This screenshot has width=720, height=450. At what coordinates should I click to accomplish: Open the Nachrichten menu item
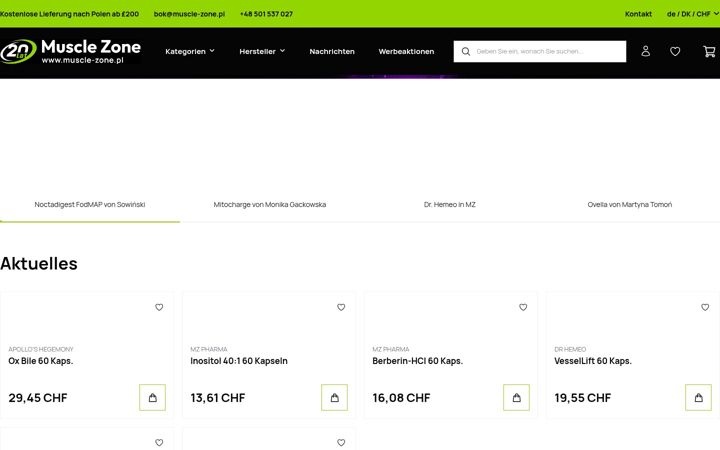point(332,51)
